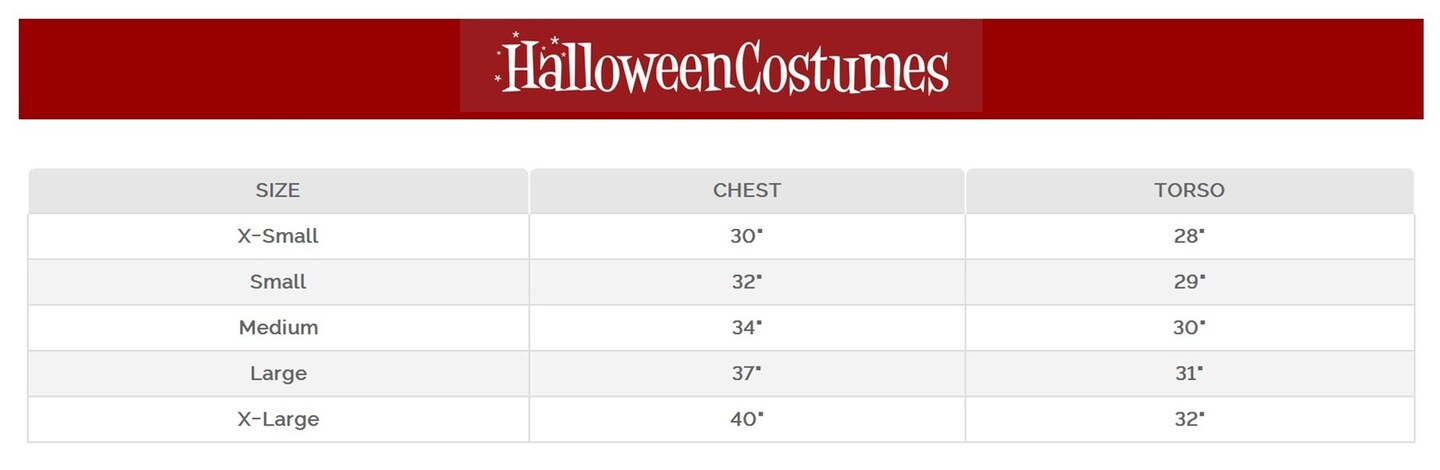Click the 32" chest measurement for Small
This screenshot has height=470, width=1440.
pos(746,282)
